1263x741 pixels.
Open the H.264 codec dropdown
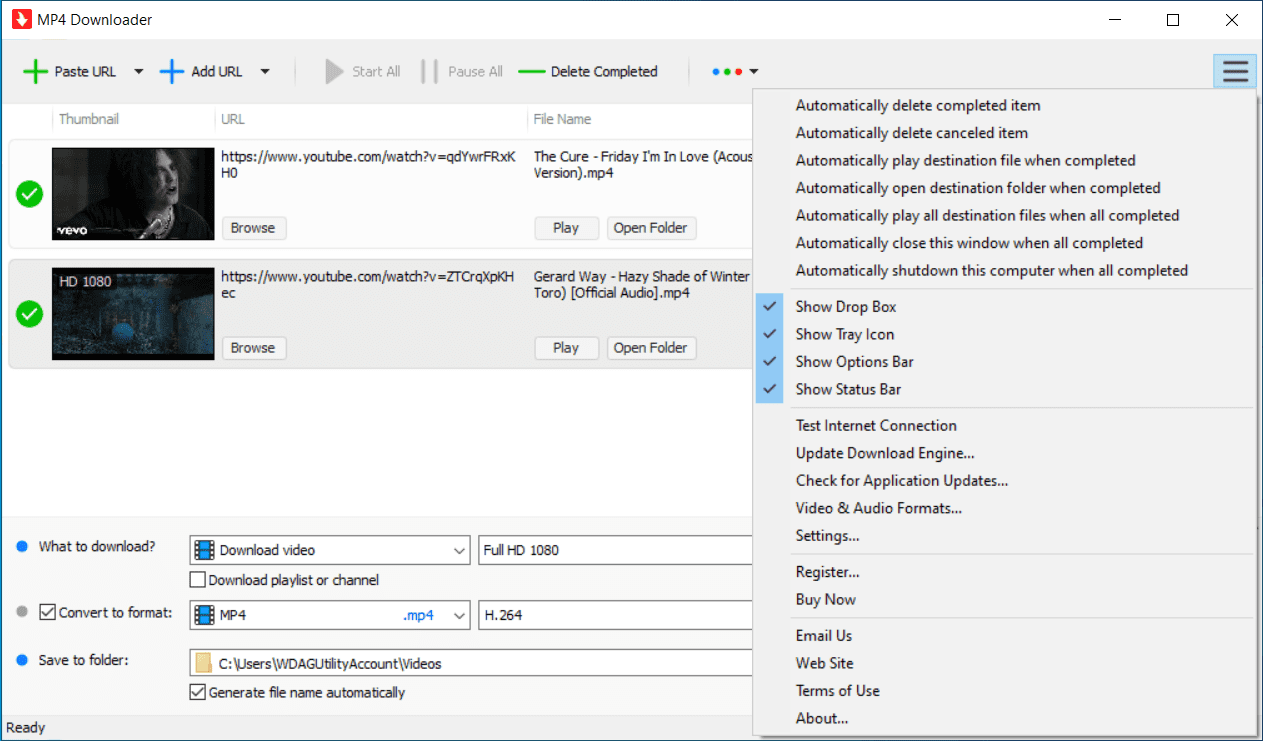(615, 615)
